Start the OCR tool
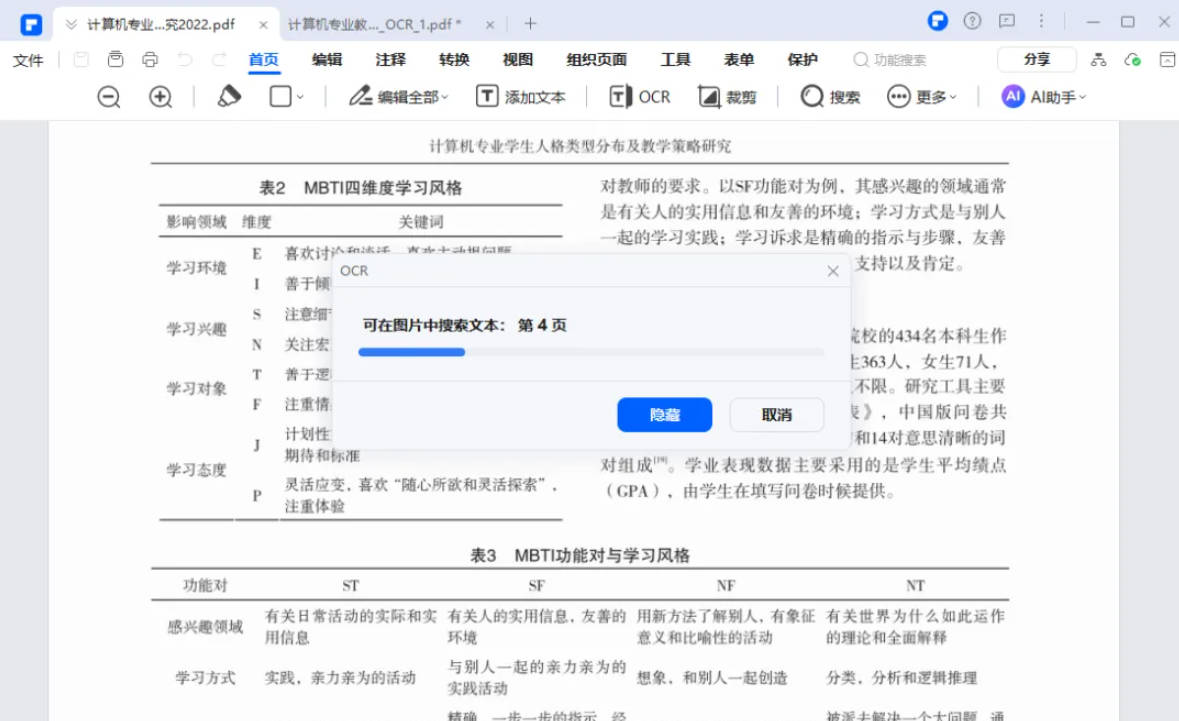 coord(638,96)
